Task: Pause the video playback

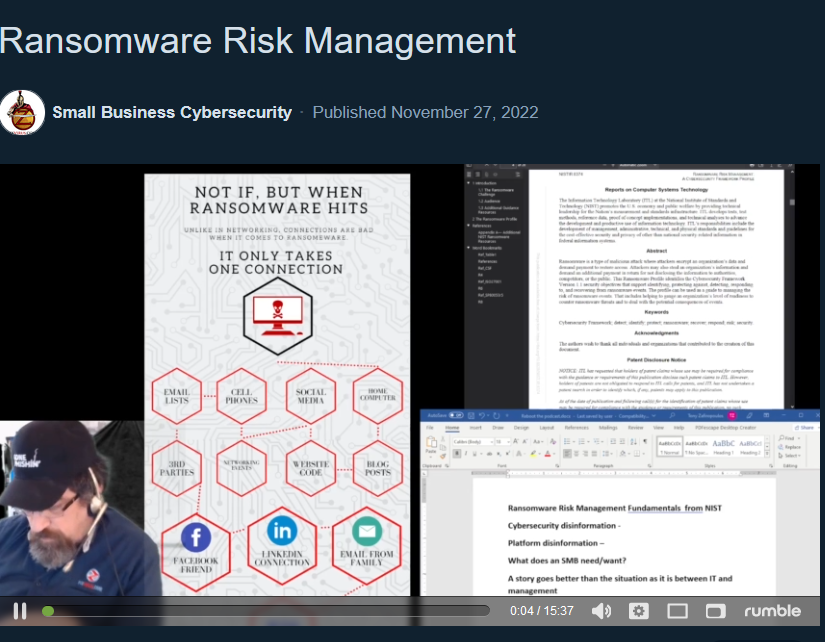Action: (x=20, y=611)
